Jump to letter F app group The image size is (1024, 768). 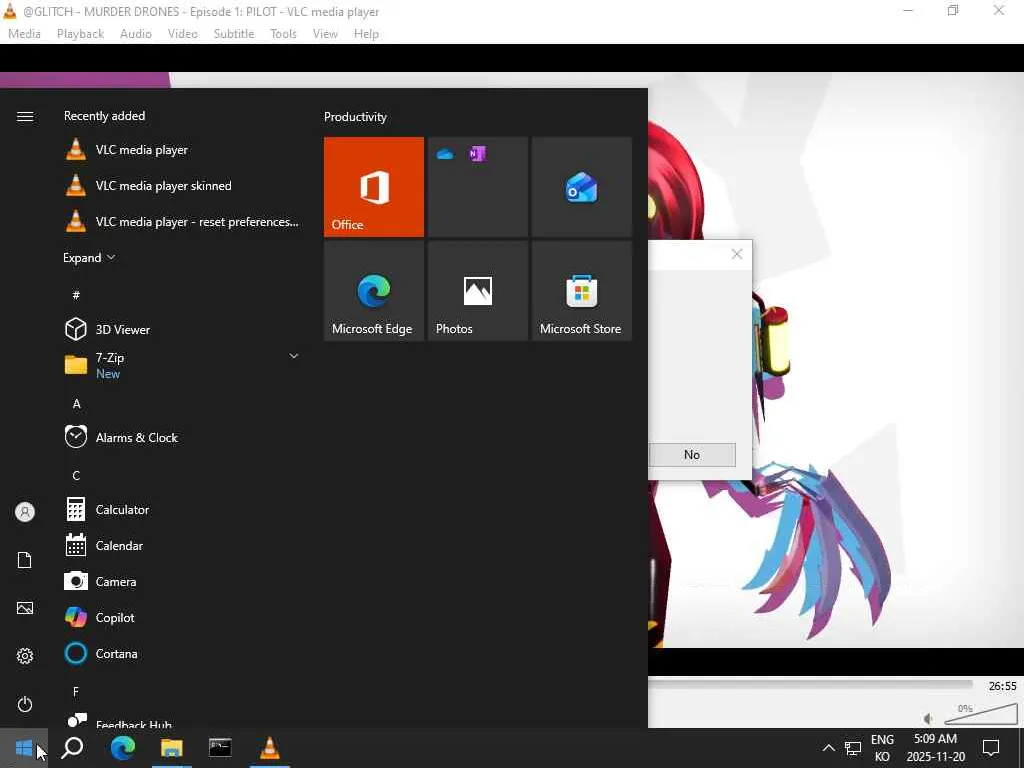76,692
